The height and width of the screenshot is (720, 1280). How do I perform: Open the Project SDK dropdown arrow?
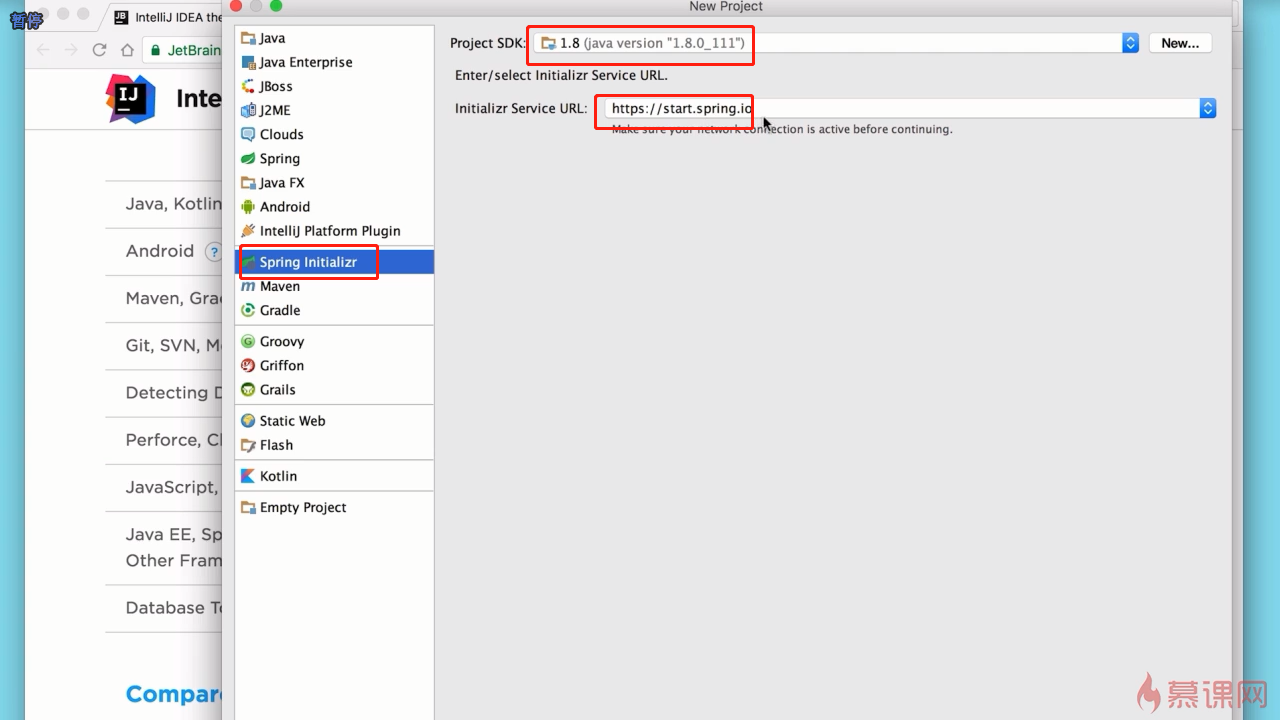tap(1130, 43)
